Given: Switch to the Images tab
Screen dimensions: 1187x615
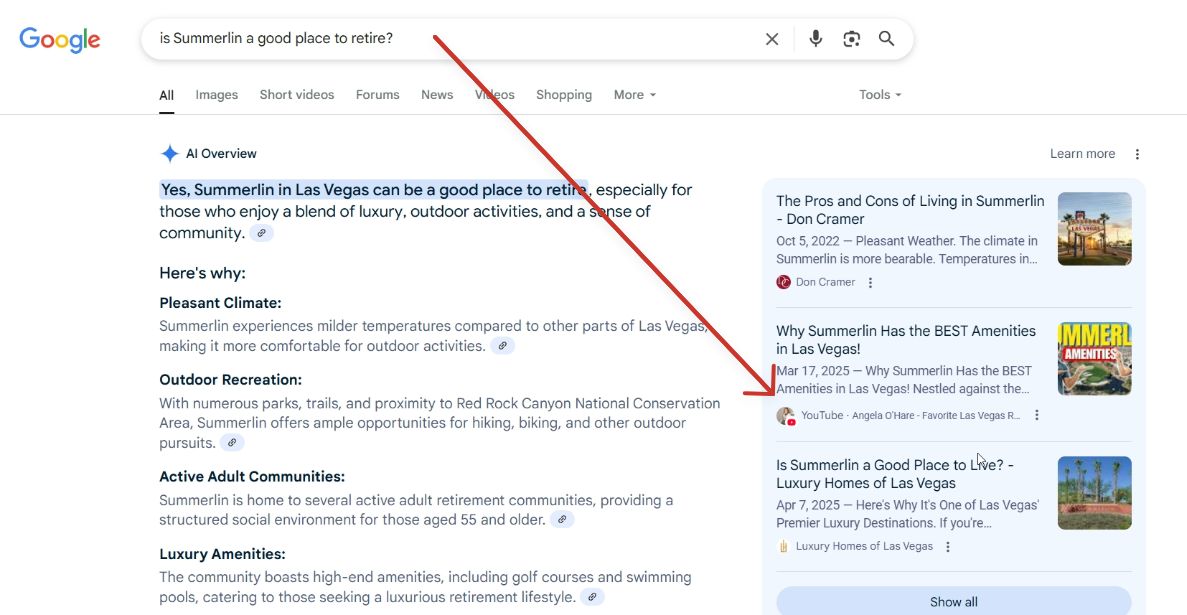Looking at the screenshot, I should click(217, 95).
